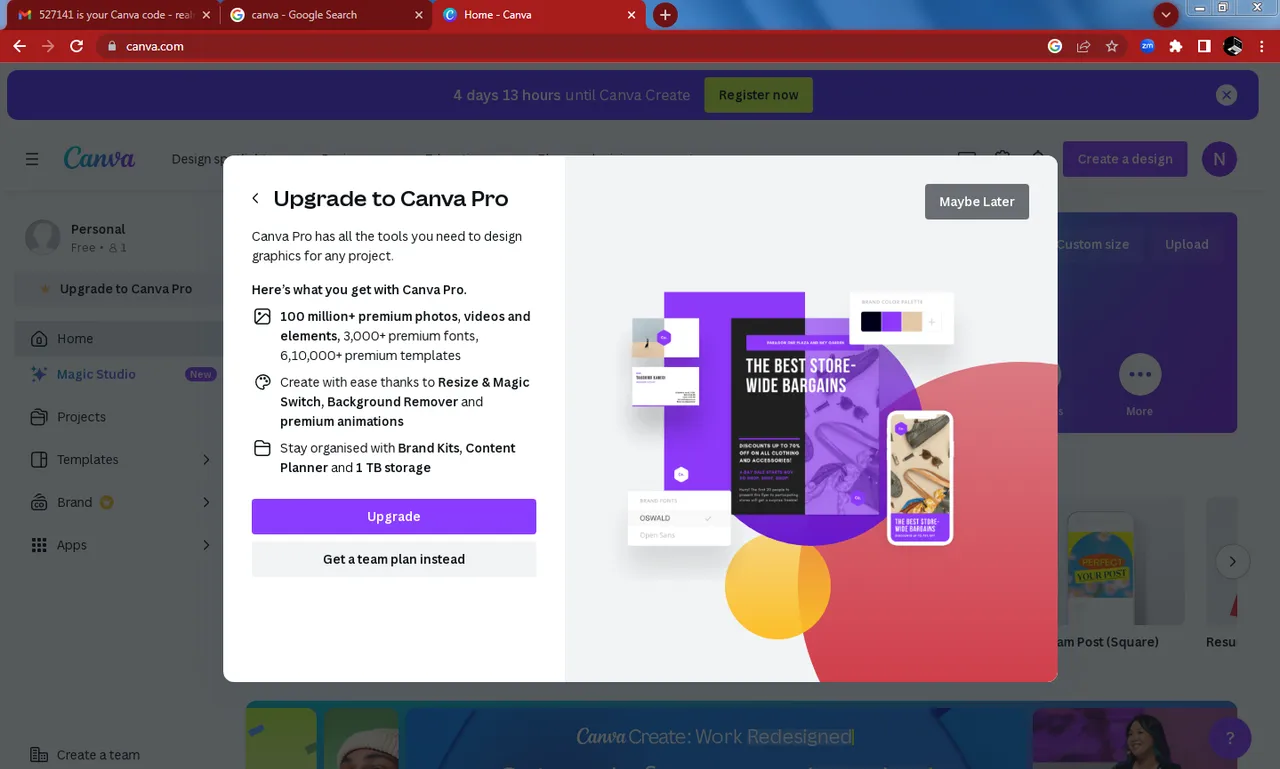Open the Chrome three-dot menu
This screenshot has height=769, width=1280.
1262,46
